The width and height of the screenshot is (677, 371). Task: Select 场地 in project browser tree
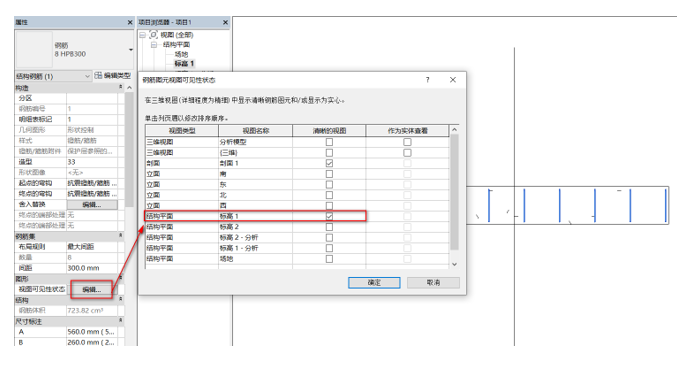(181, 54)
